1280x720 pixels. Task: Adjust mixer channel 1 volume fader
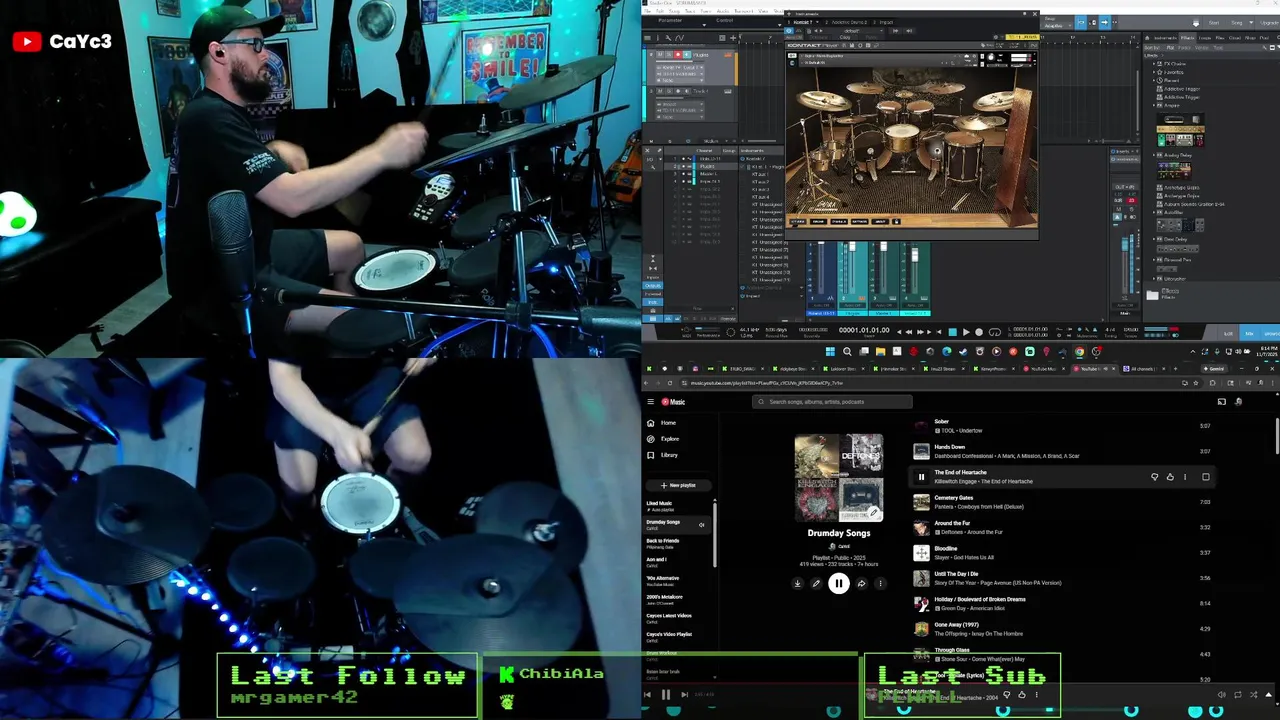click(821, 242)
